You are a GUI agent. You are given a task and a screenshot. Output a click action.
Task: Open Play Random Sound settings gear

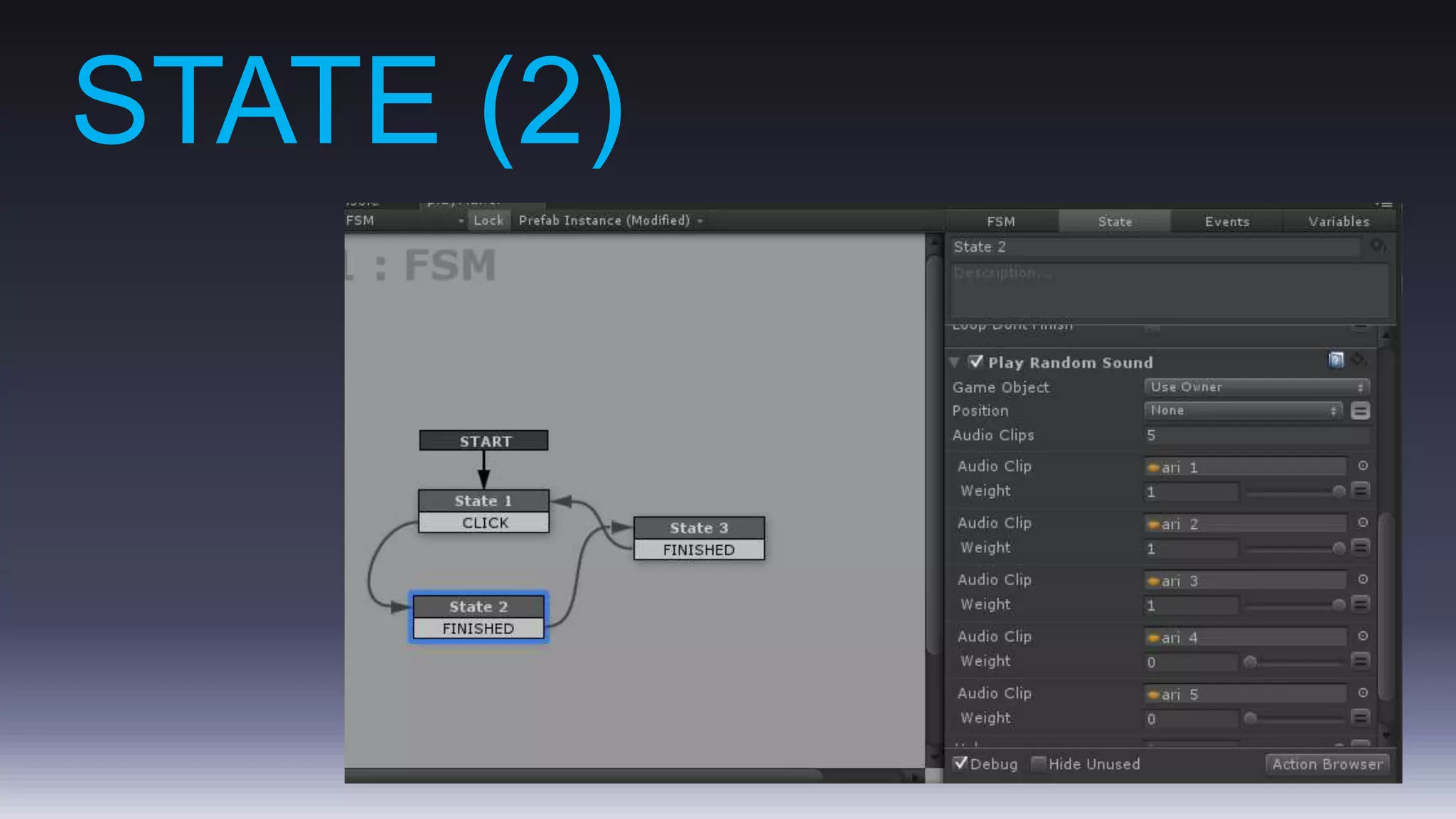(1359, 360)
